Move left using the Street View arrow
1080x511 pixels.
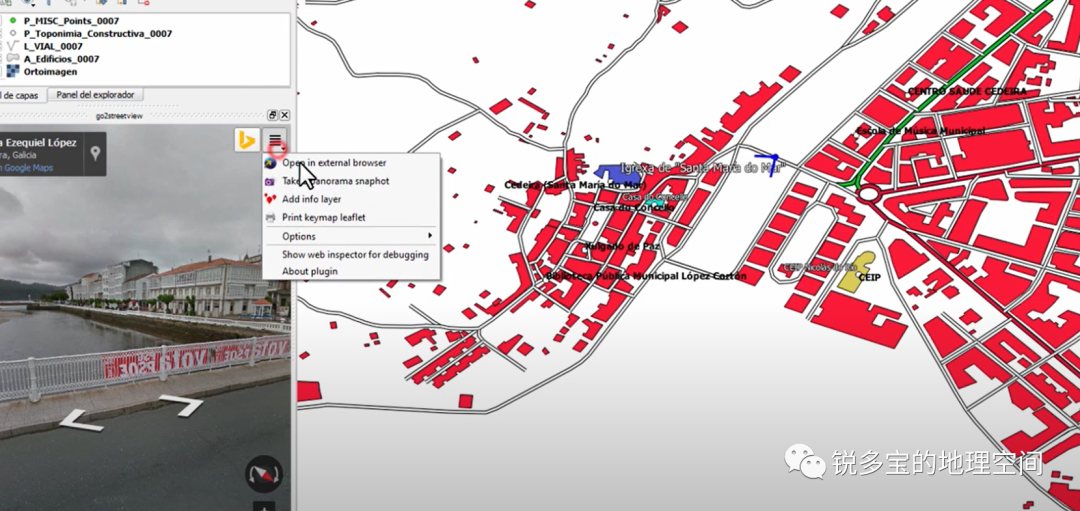tap(81, 421)
